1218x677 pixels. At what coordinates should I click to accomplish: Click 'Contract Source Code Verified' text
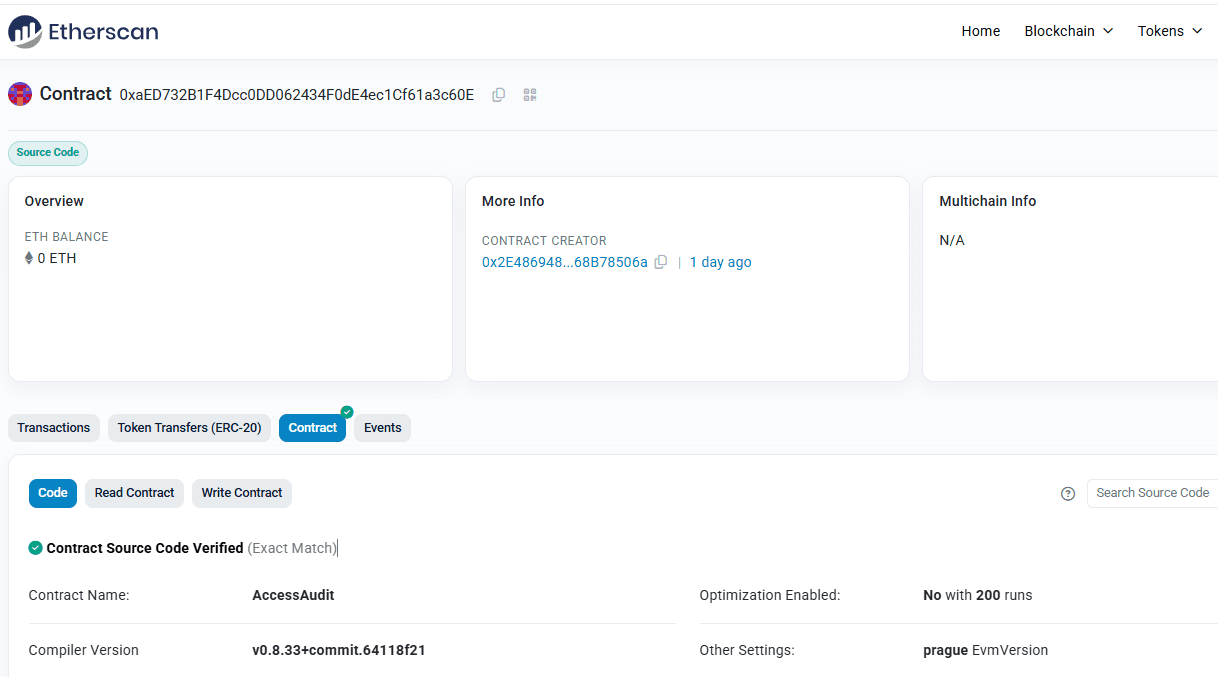tap(145, 548)
